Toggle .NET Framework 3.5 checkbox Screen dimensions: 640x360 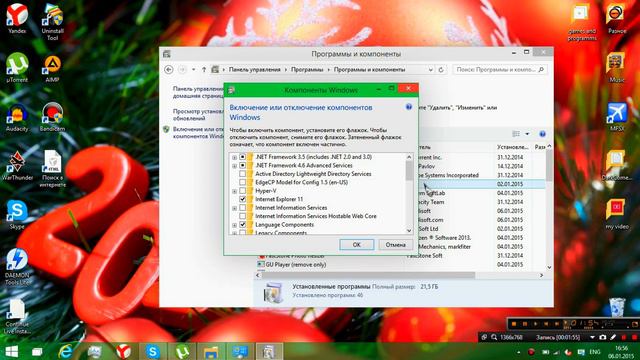point(242,157)
